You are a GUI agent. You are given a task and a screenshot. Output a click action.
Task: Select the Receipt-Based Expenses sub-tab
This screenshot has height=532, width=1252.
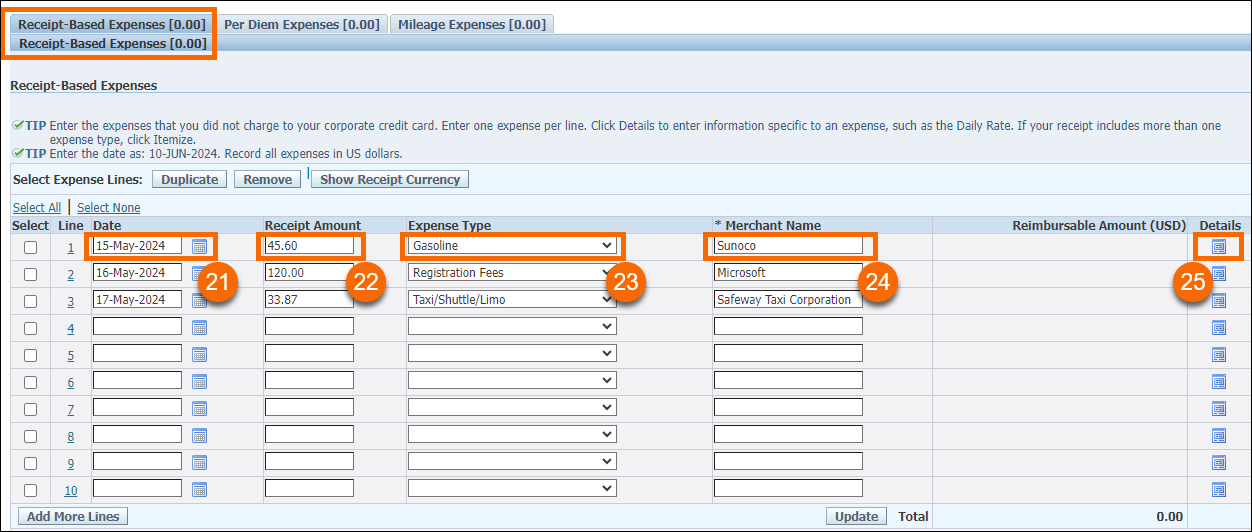click(113, 43)
